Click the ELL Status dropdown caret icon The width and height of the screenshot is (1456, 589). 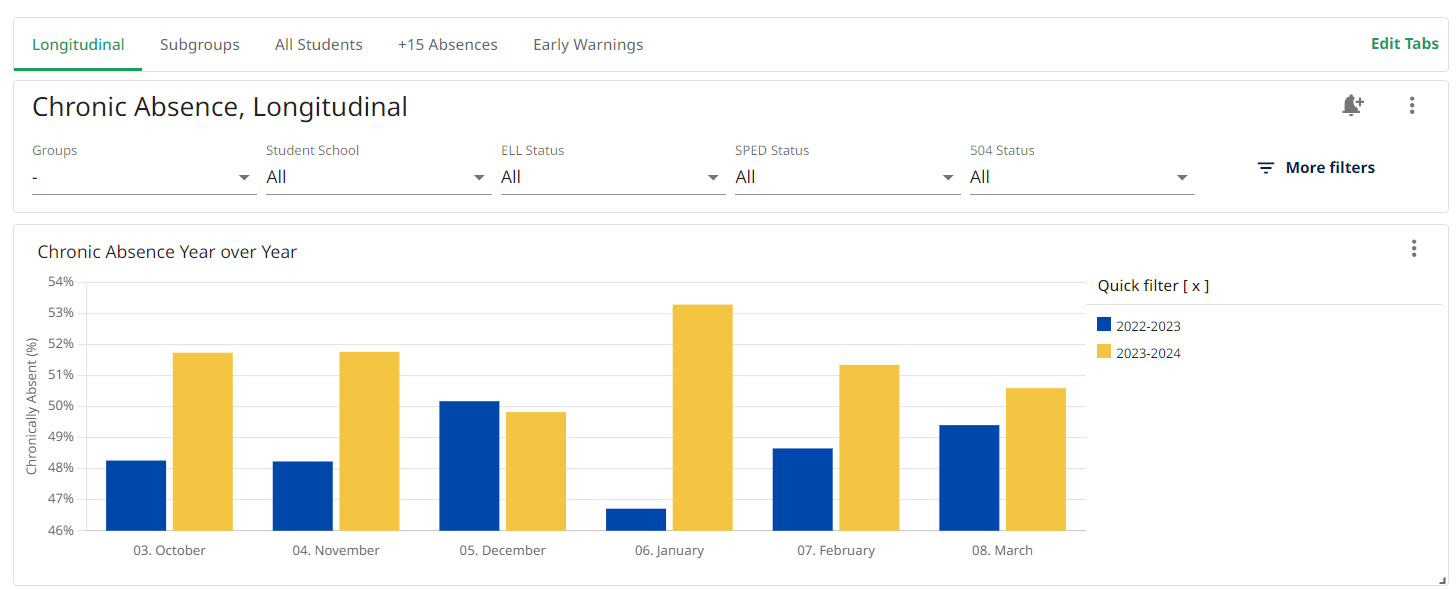point(712,176)
